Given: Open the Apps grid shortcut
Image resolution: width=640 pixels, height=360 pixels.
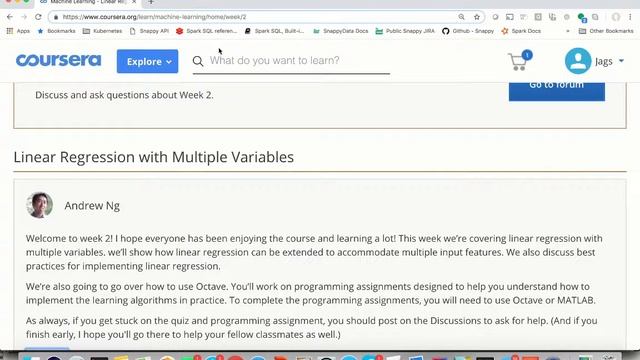Looking at the screenshot, I should (x=18, y=31).
